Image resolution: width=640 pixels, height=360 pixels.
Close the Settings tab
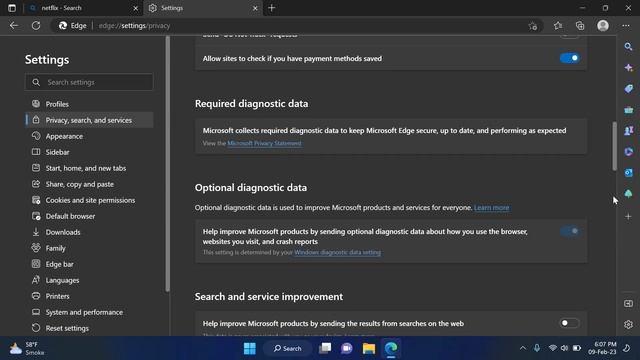click(x=255, y=8)
